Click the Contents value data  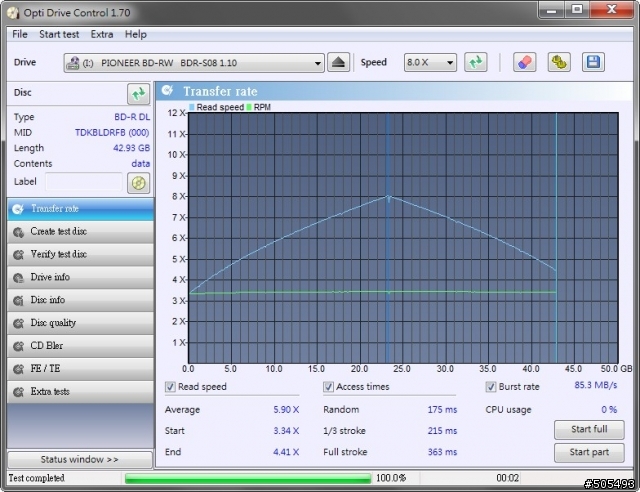point(140,164)
